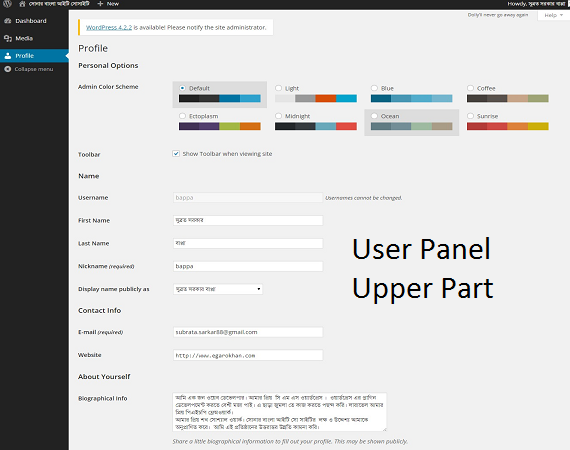This screenshot has width=570, height=450.
Task: Click the New plus icon
Action: (x=100, y=4)
